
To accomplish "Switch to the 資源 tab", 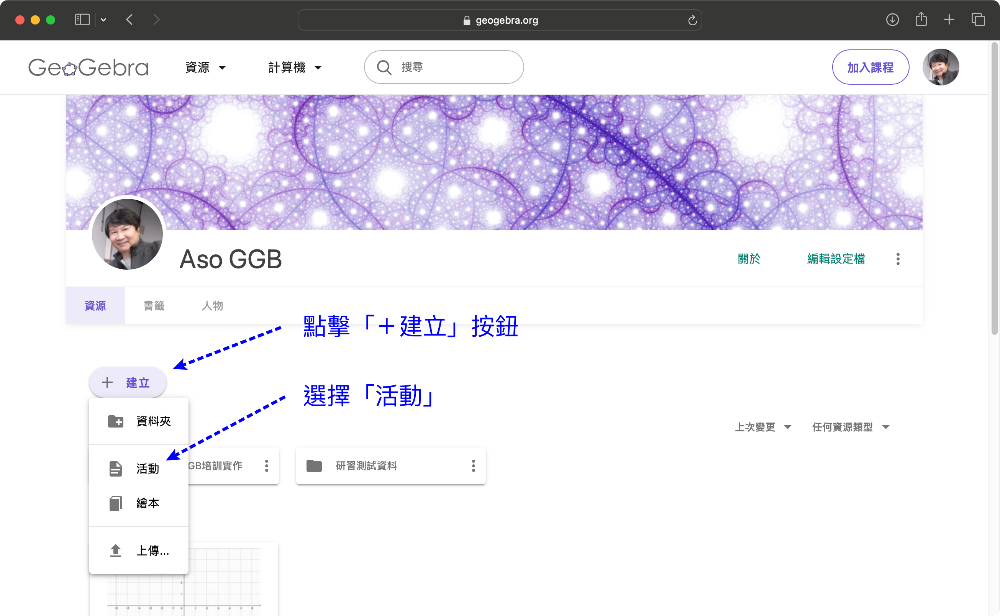I will (96, 306).
